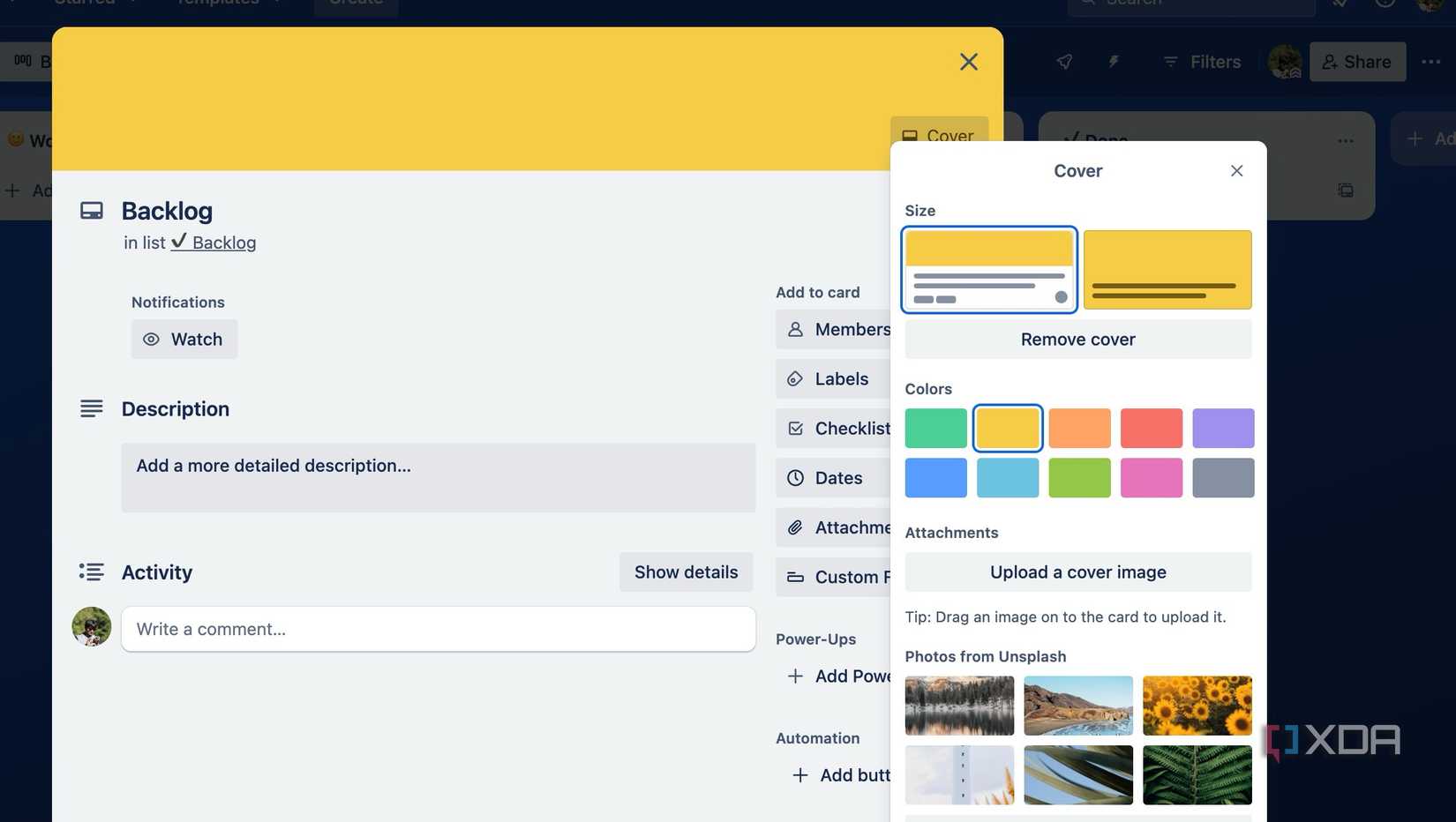Select the full-width cover size option
The width and height of the screenshot is (1456, 822).
point(1167,269)
